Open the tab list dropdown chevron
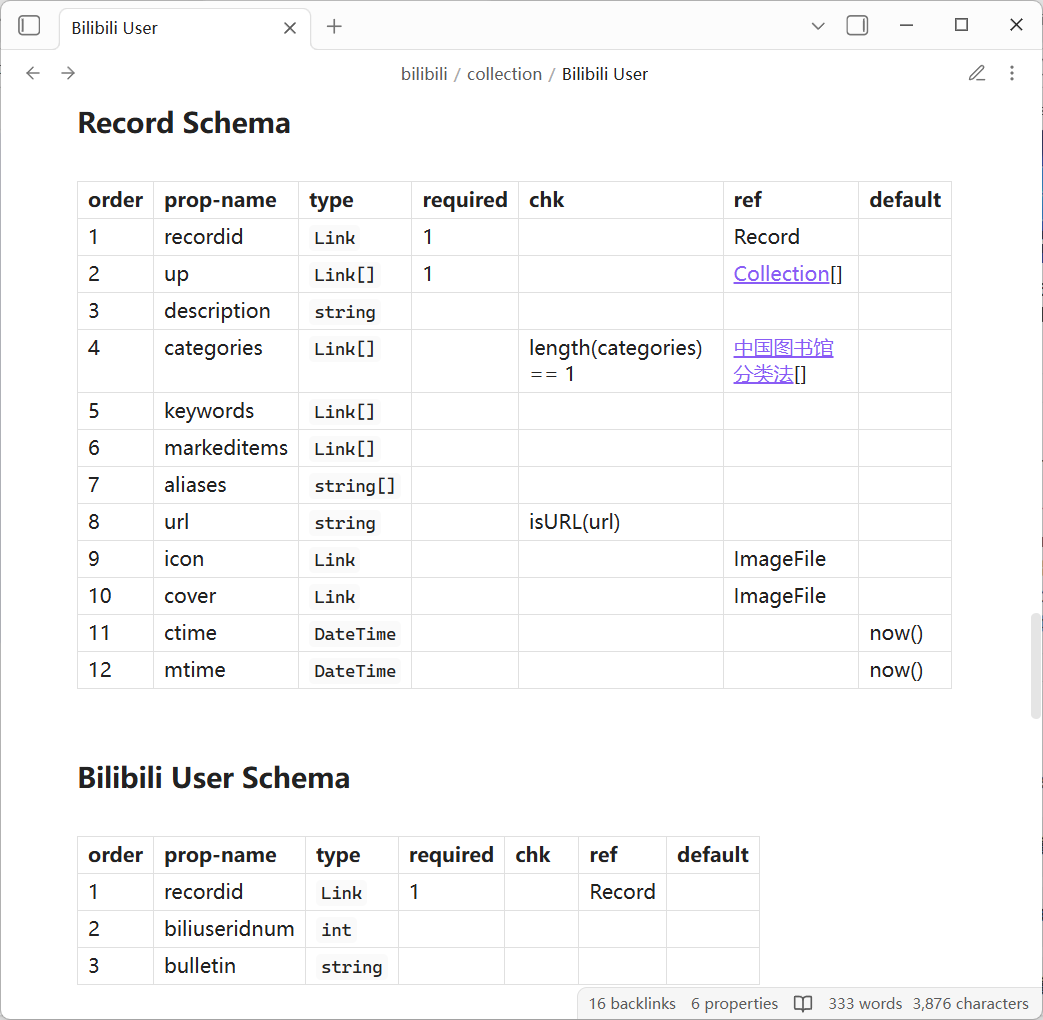The height and width of the screenshot is (1020, 1043). click(818, 27)
